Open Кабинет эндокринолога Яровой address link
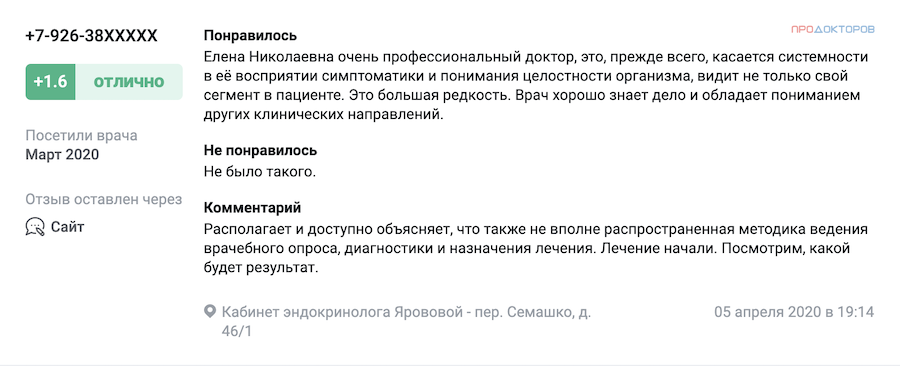900x367 pixels. point(406,312)
